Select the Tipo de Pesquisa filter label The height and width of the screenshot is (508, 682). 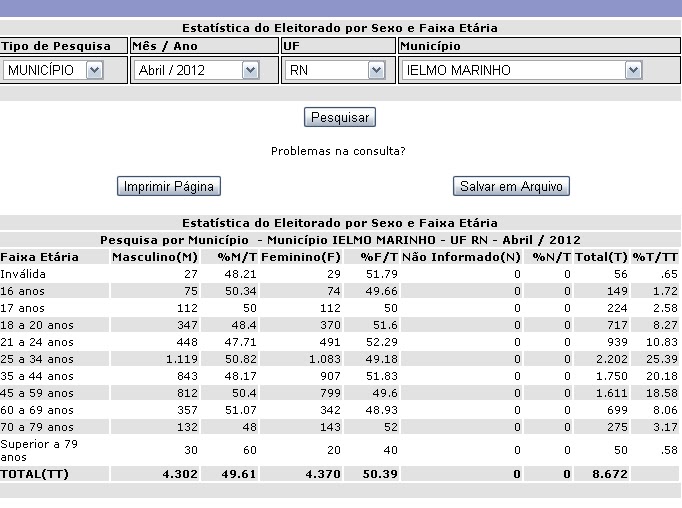pos(56,46)
